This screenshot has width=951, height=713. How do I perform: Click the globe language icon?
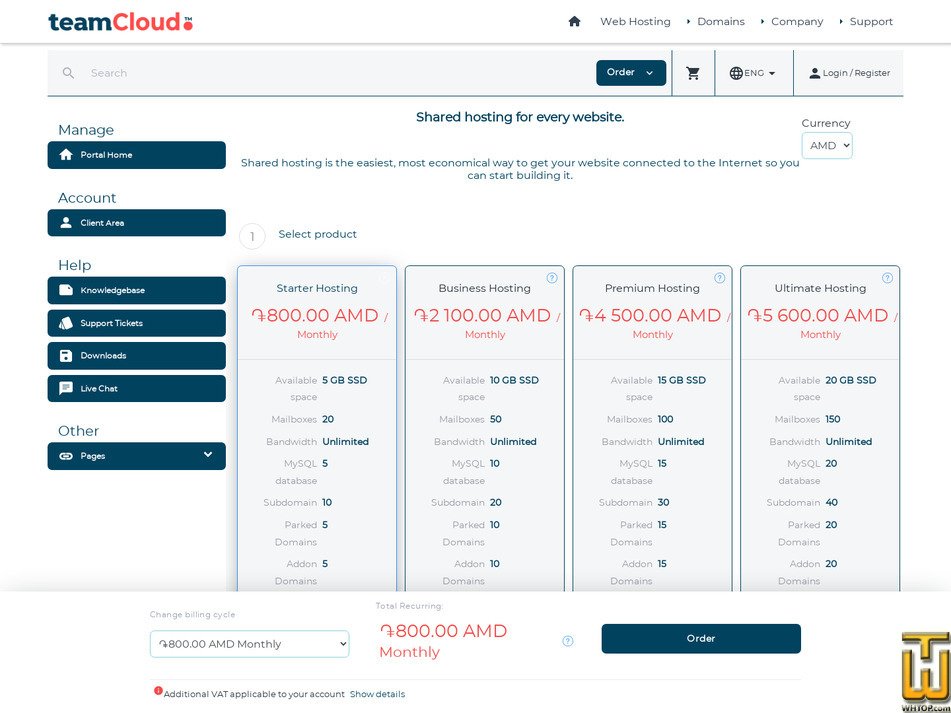click(x=736, y=73)
